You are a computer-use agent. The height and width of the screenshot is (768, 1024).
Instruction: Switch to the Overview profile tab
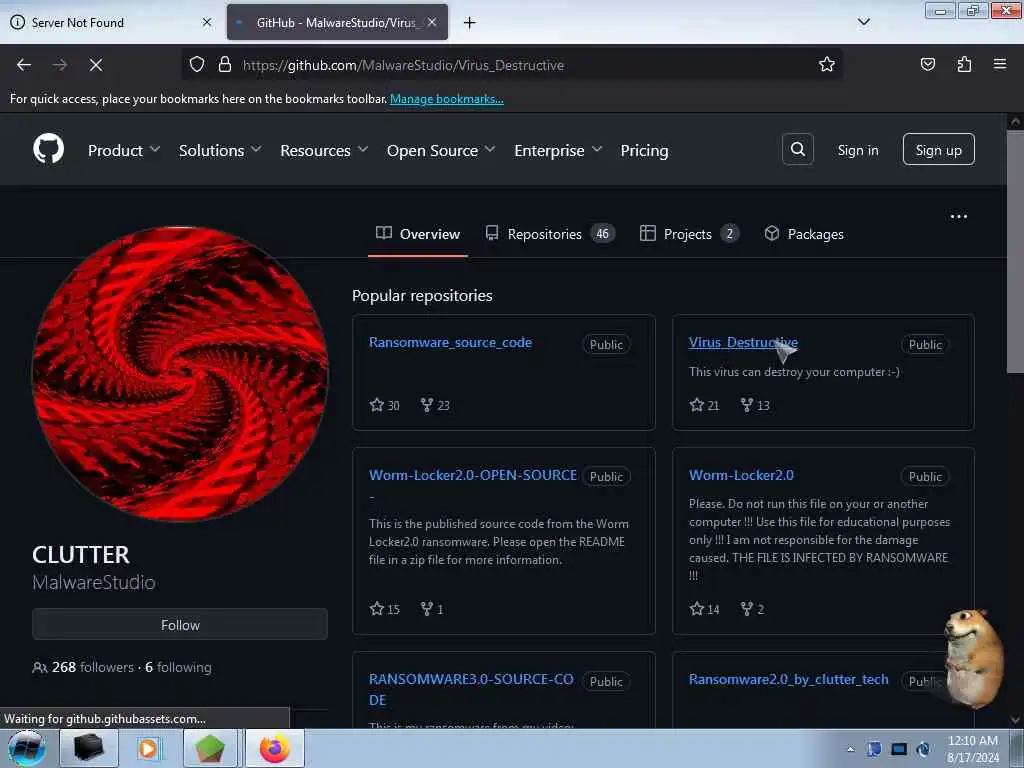tap(418, 234)
